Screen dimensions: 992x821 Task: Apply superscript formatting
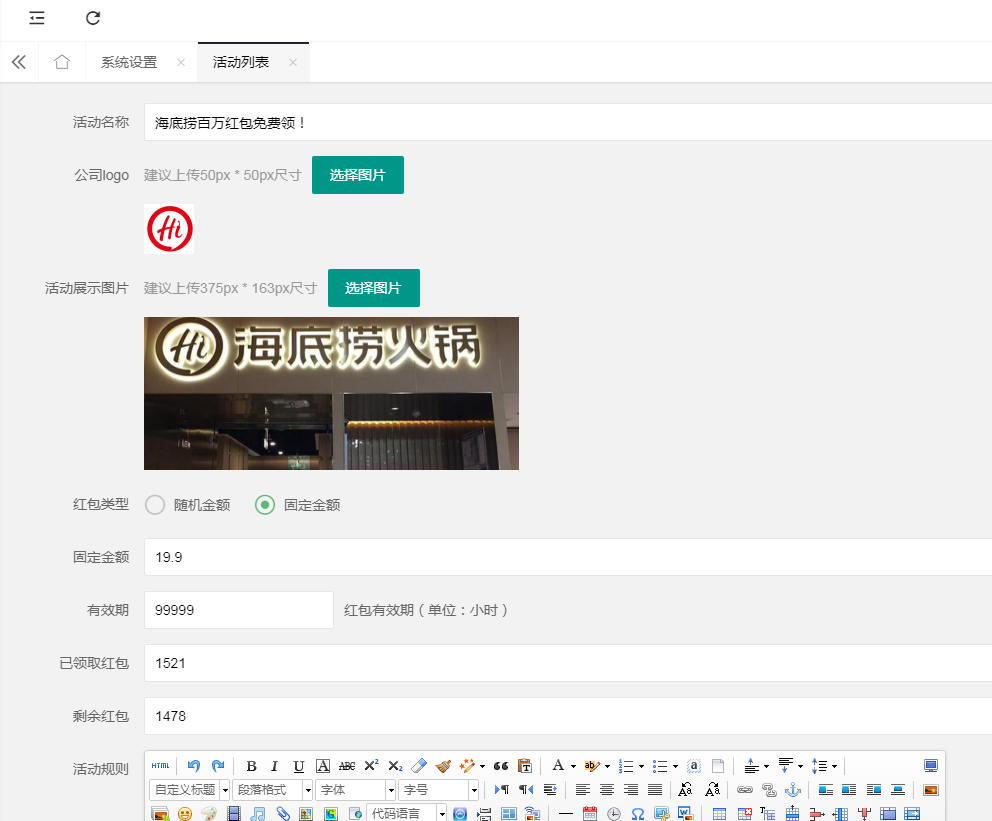[371, 766]
